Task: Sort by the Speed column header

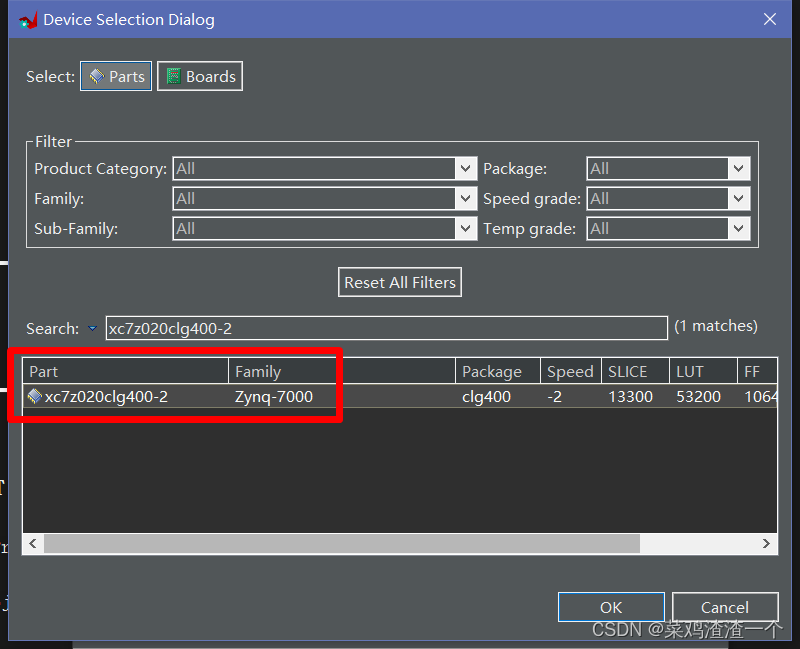Action: pyautogui.click(x=571, y=371)
